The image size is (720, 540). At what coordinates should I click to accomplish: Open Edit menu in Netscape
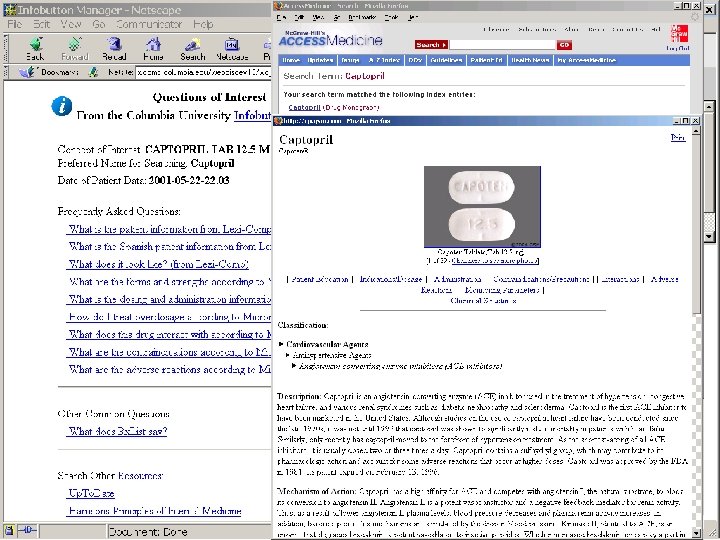pyautogui.click(x=41, y=24)
